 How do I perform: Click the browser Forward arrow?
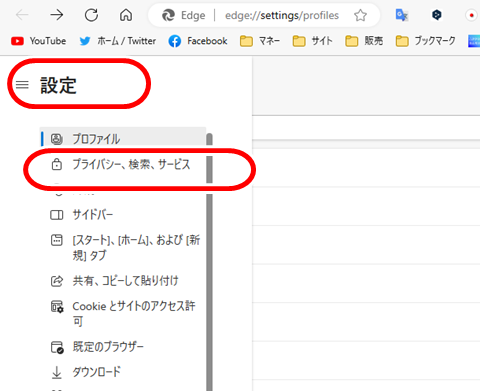pyautogui.click(x=57, y=15)
